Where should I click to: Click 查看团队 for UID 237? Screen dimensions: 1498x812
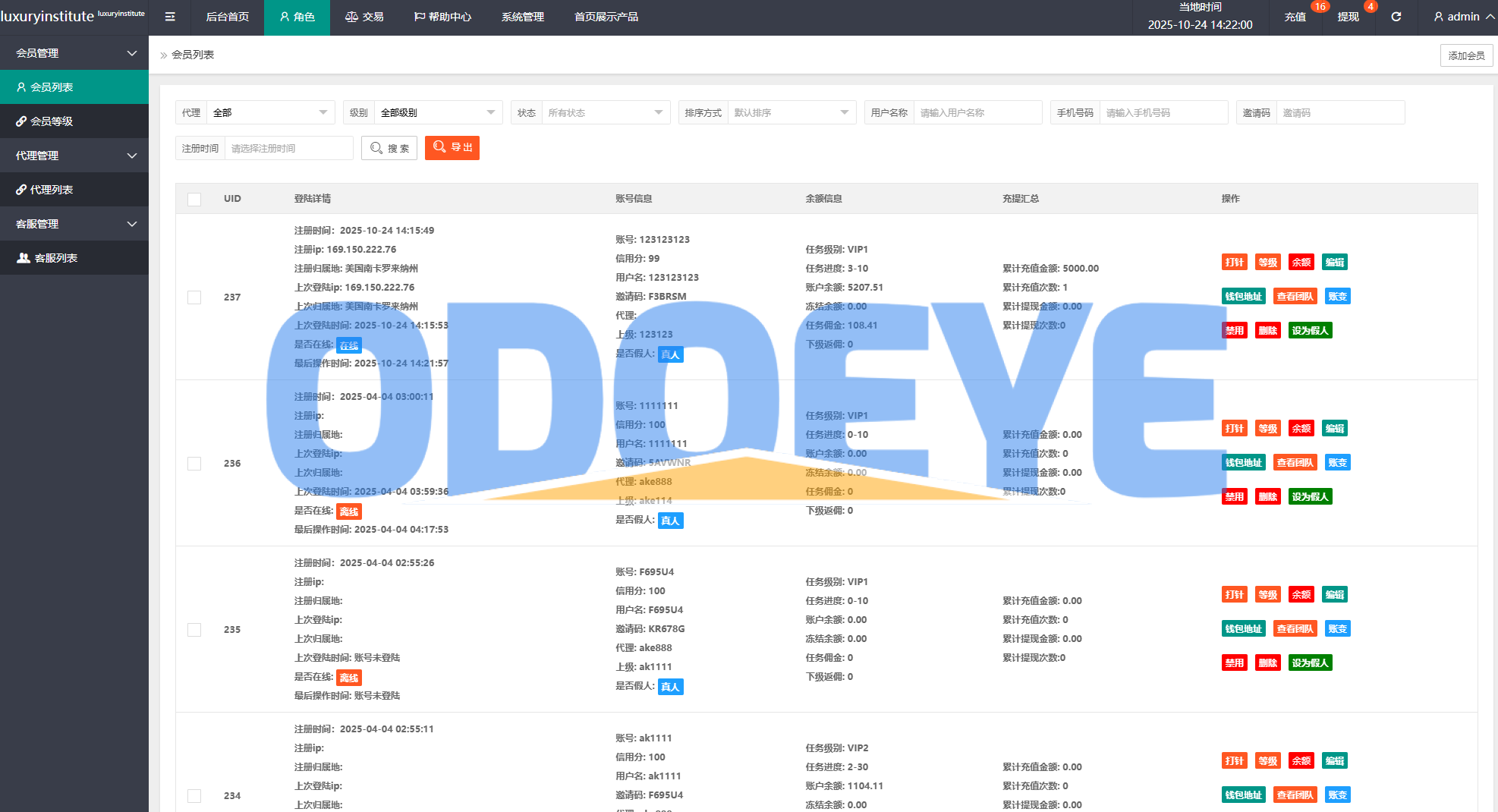[x=1295, y=297]
